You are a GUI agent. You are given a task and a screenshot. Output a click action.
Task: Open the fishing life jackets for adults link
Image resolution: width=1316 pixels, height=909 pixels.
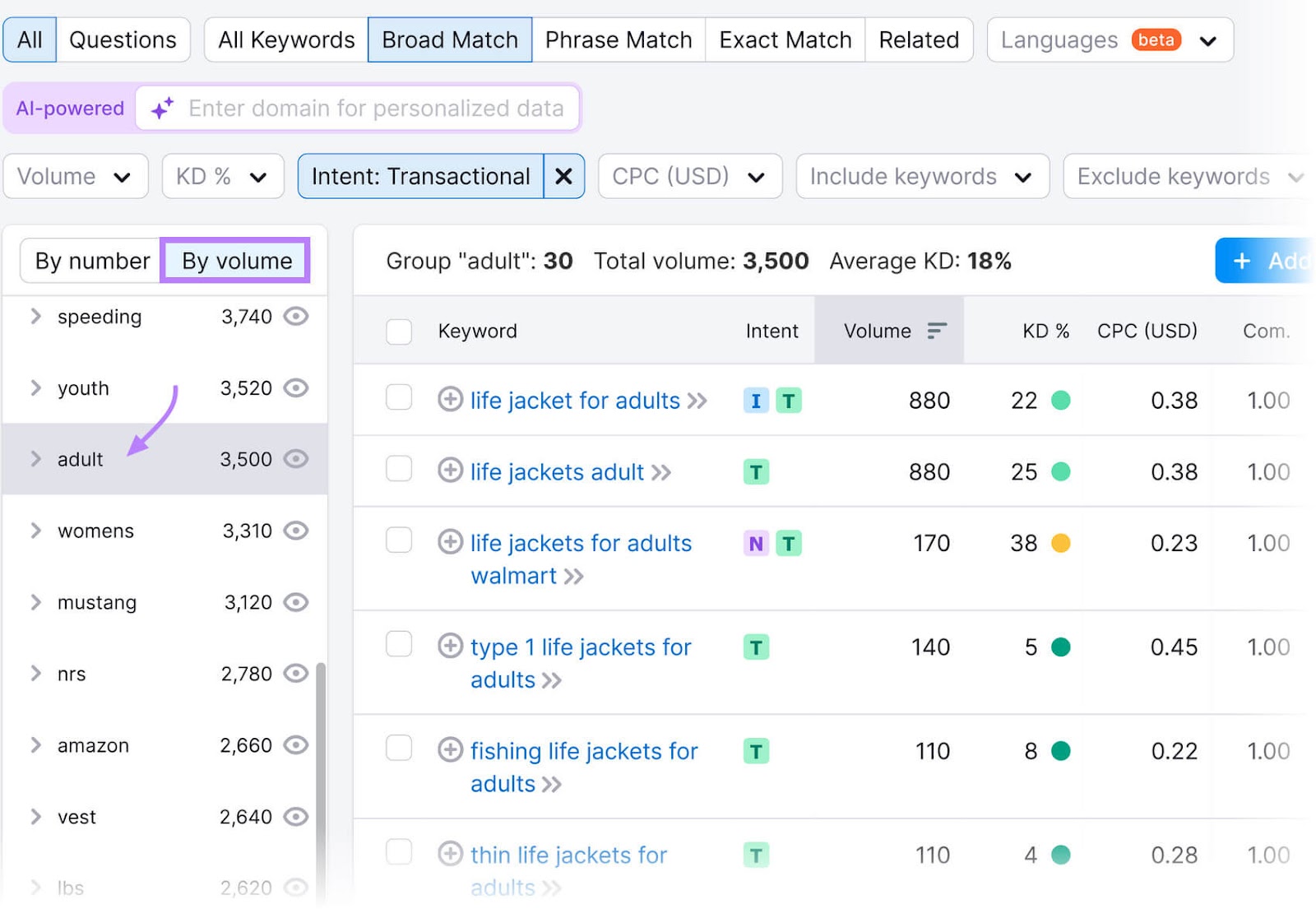[x=584, y=767]
